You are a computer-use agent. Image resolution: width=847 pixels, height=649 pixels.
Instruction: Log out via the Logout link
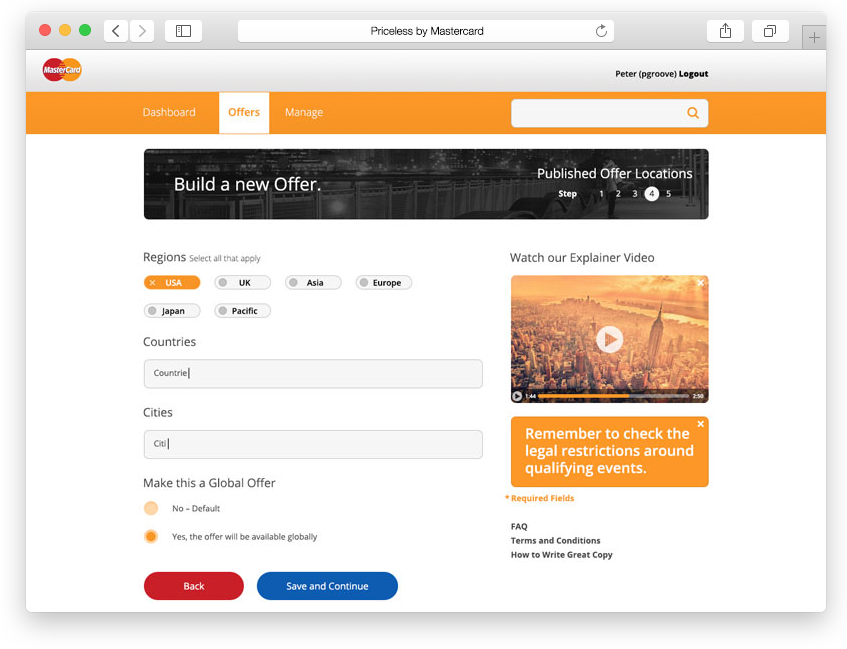693,74
